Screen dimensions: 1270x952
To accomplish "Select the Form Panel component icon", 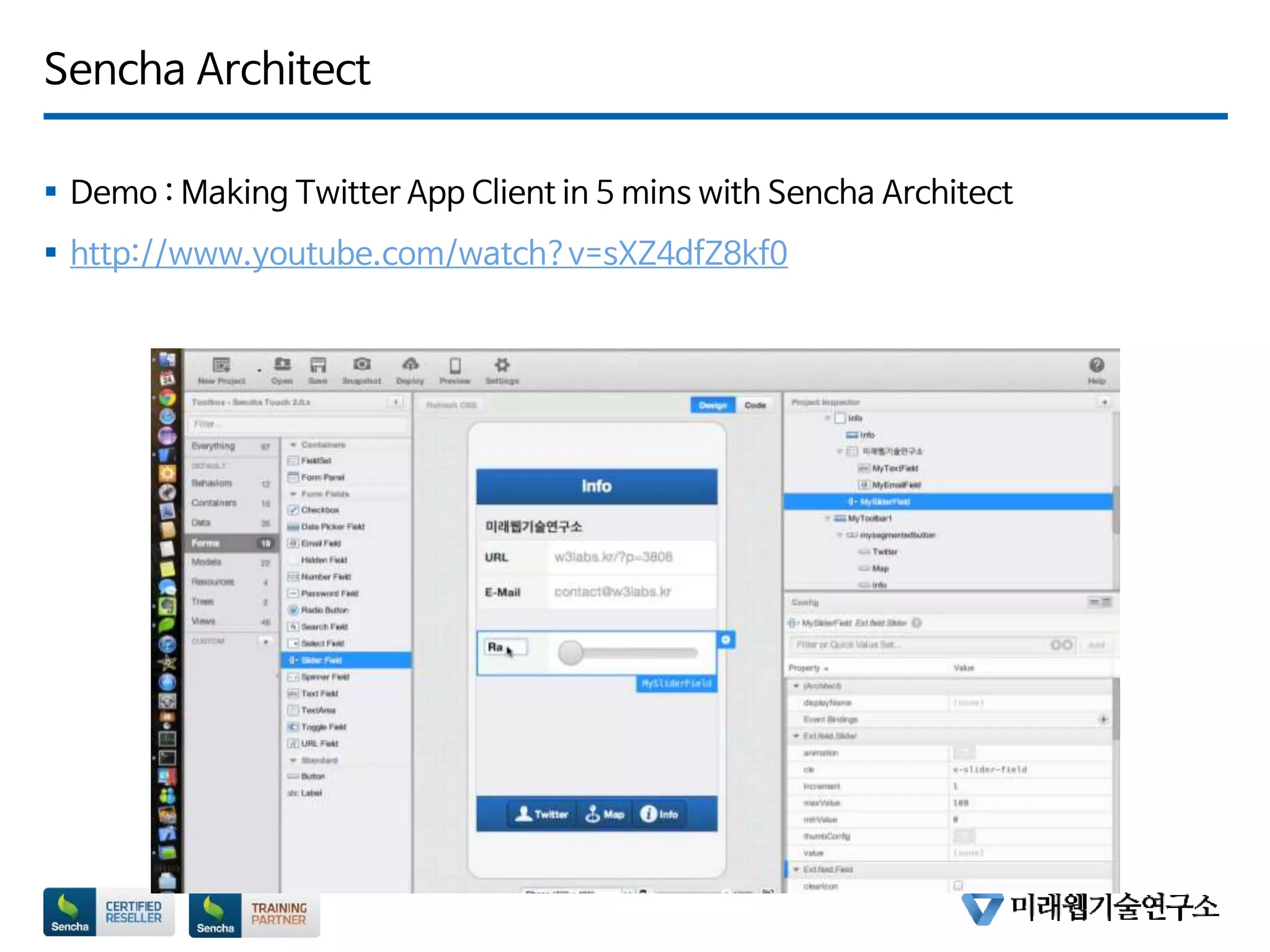I will [293, 477].
